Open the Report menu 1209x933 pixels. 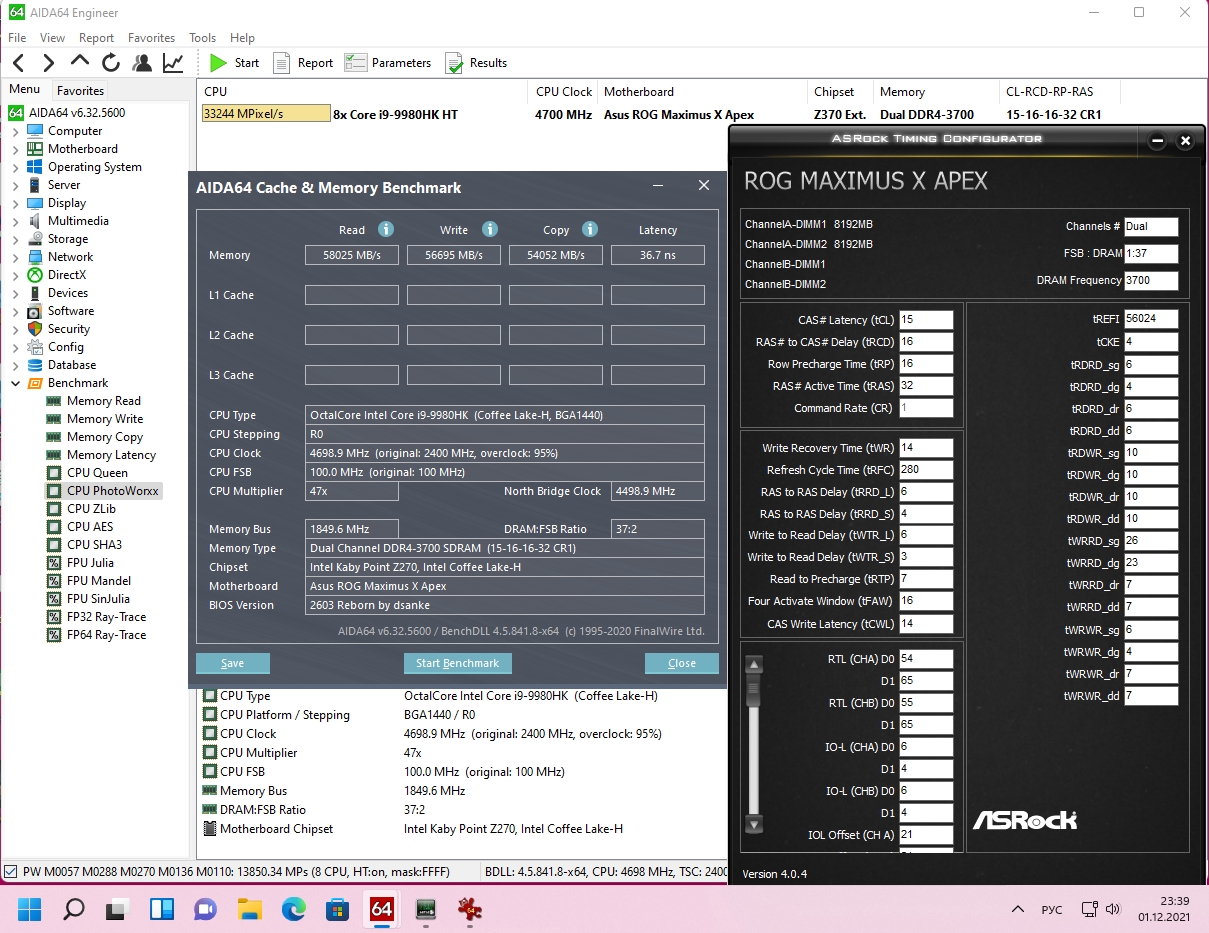click(x=96, y=38)
